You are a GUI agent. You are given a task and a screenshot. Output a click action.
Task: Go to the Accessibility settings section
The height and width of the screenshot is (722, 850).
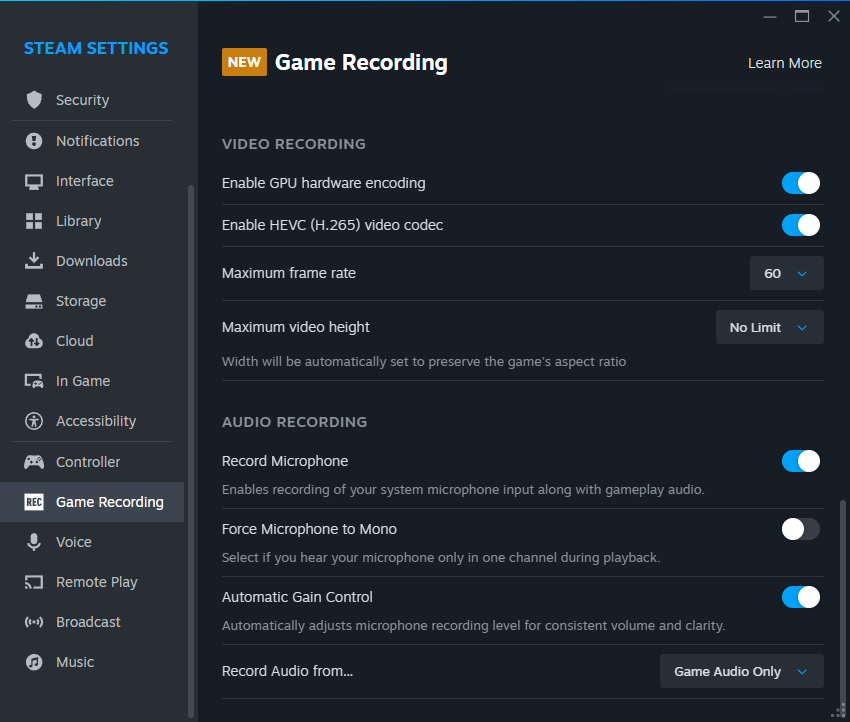click(95, 421)
